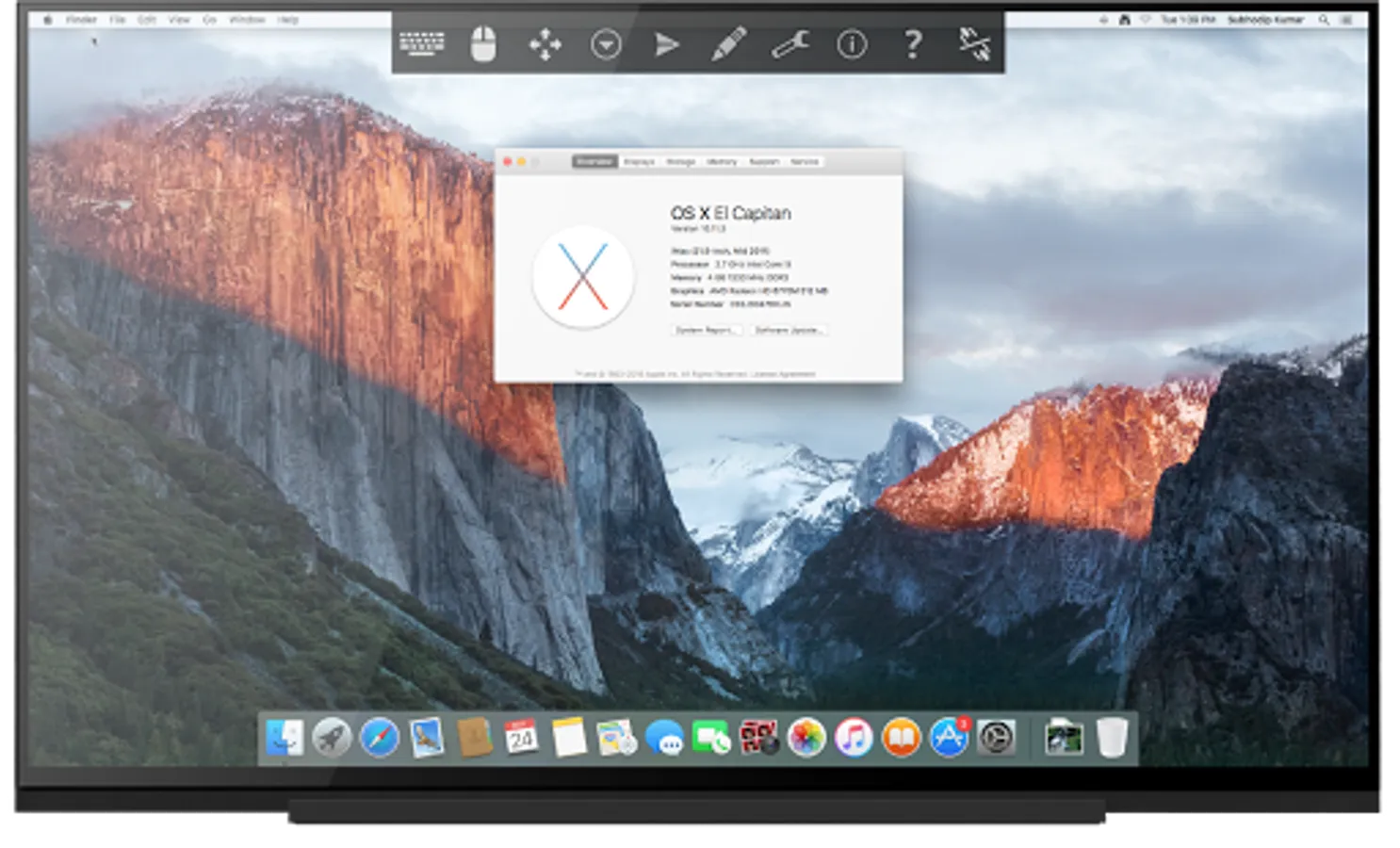Open Notes from the Dock

click(569, 738)
